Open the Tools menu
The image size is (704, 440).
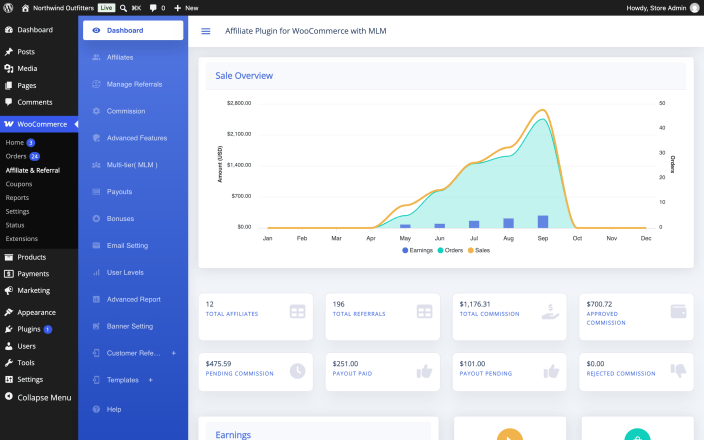(39, 363)
